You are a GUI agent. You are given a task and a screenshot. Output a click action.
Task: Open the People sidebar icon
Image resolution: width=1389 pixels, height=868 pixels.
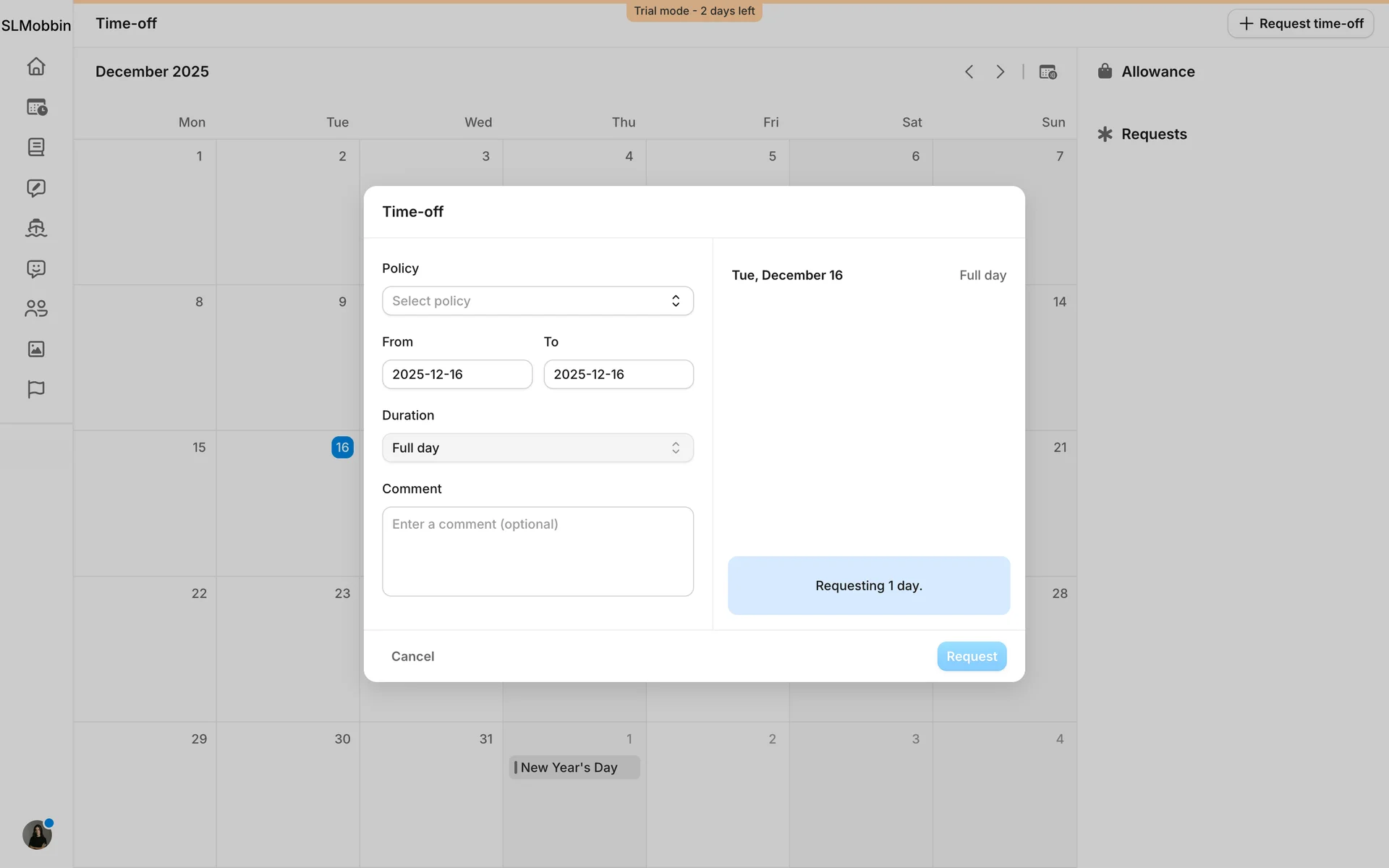click(x=36, y=309)
